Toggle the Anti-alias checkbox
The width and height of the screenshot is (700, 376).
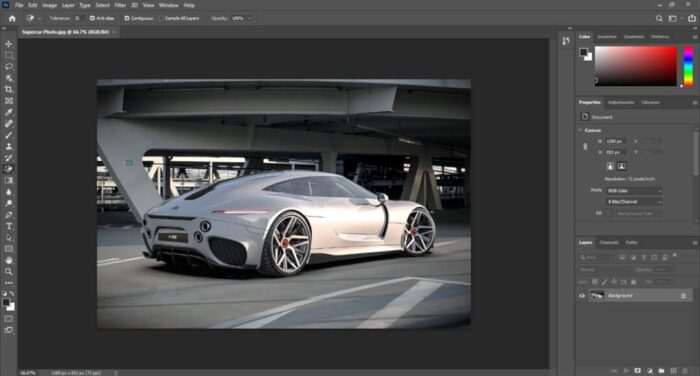coord(92,18)
